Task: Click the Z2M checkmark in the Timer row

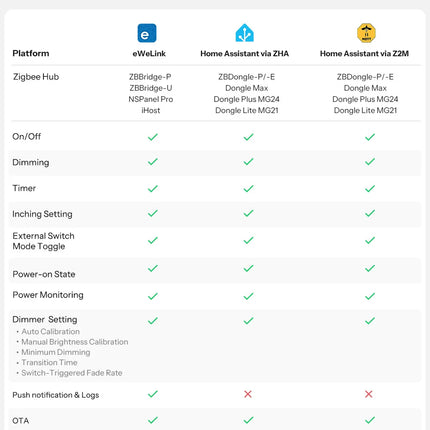Action: (370, 188)
